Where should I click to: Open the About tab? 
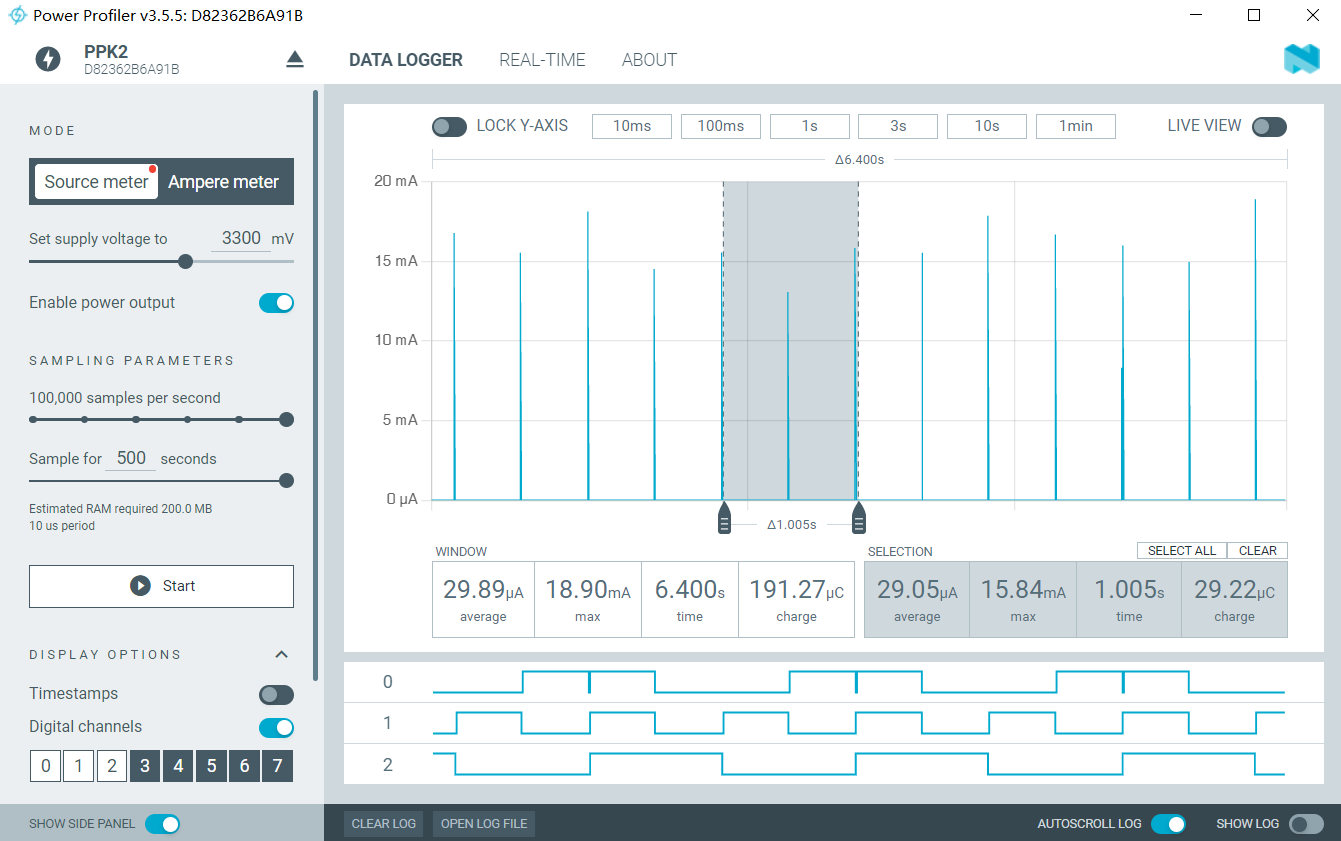[649, 60]
